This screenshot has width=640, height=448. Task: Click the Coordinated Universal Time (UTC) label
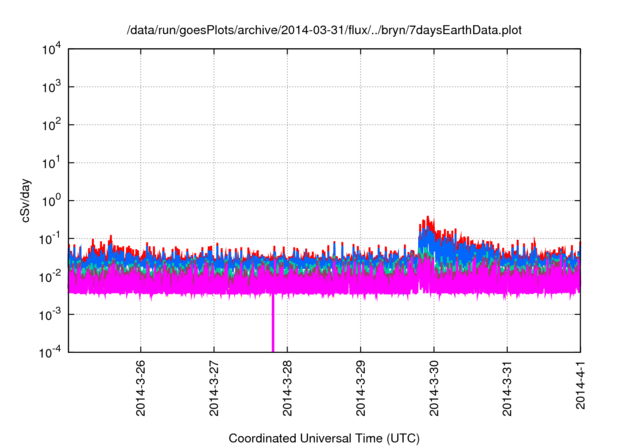click(x=324, y=439)
